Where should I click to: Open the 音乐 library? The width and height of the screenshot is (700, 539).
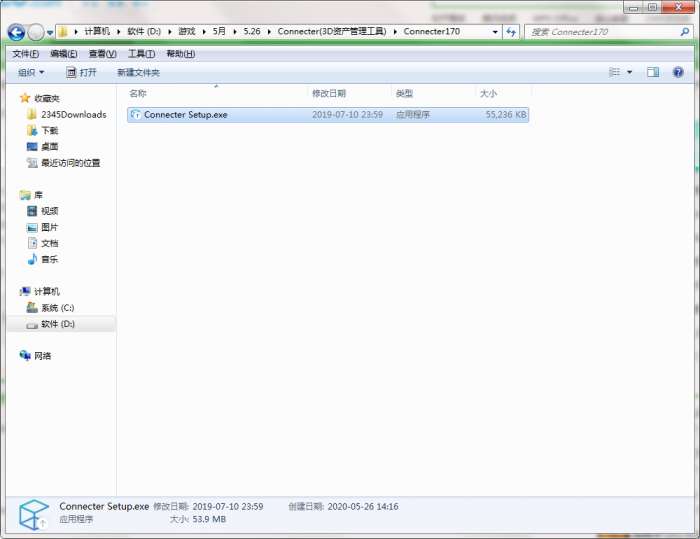[49, 259]
